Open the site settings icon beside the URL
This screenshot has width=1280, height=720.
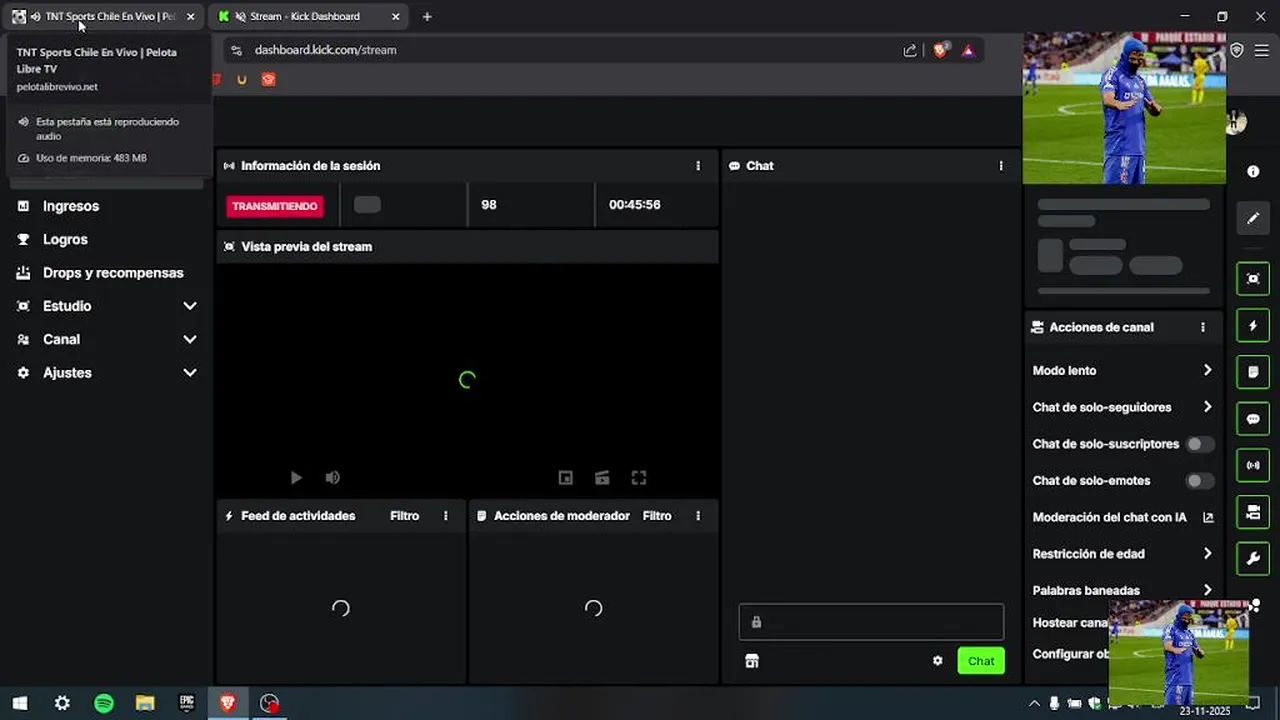pos(236,50)
